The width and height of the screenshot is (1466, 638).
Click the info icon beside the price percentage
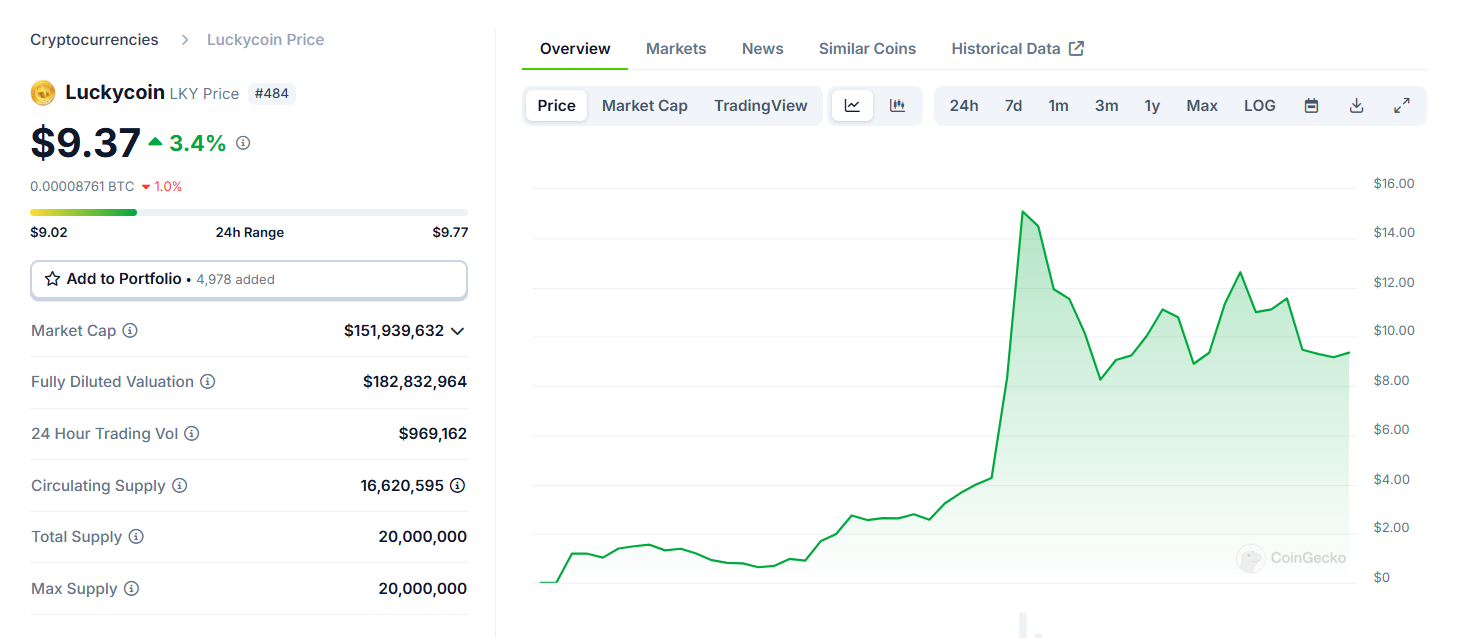coord(242,143)
